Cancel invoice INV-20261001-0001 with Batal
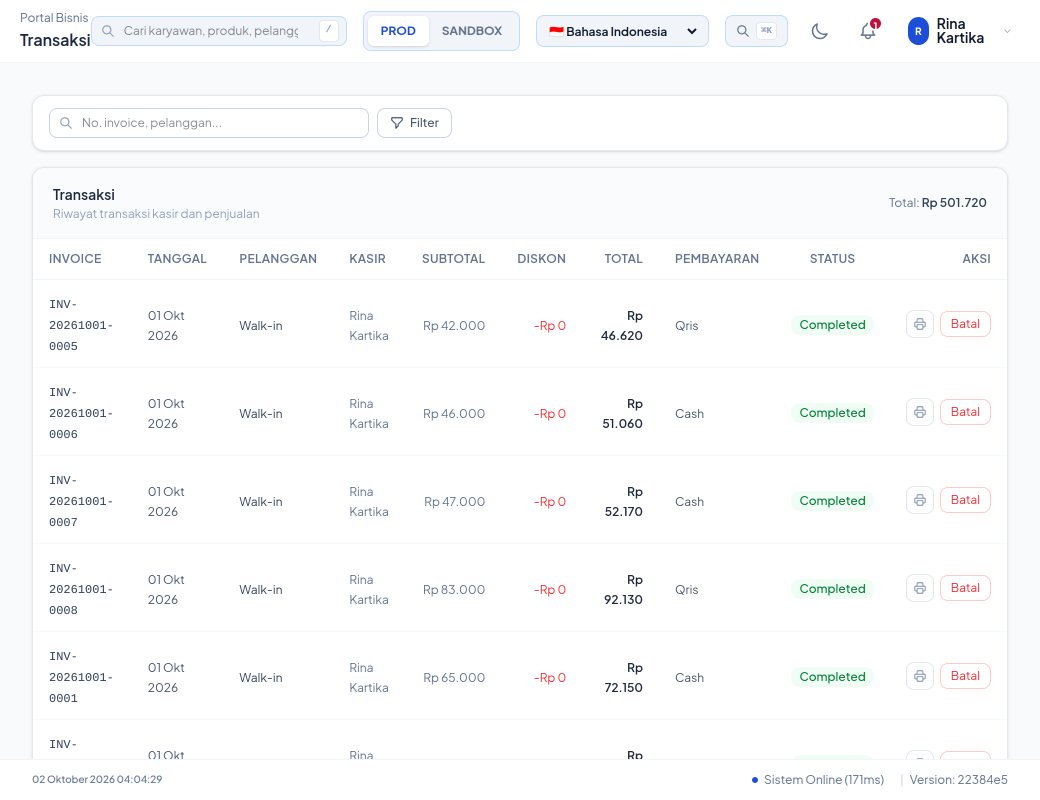 (x=965, y=676)
